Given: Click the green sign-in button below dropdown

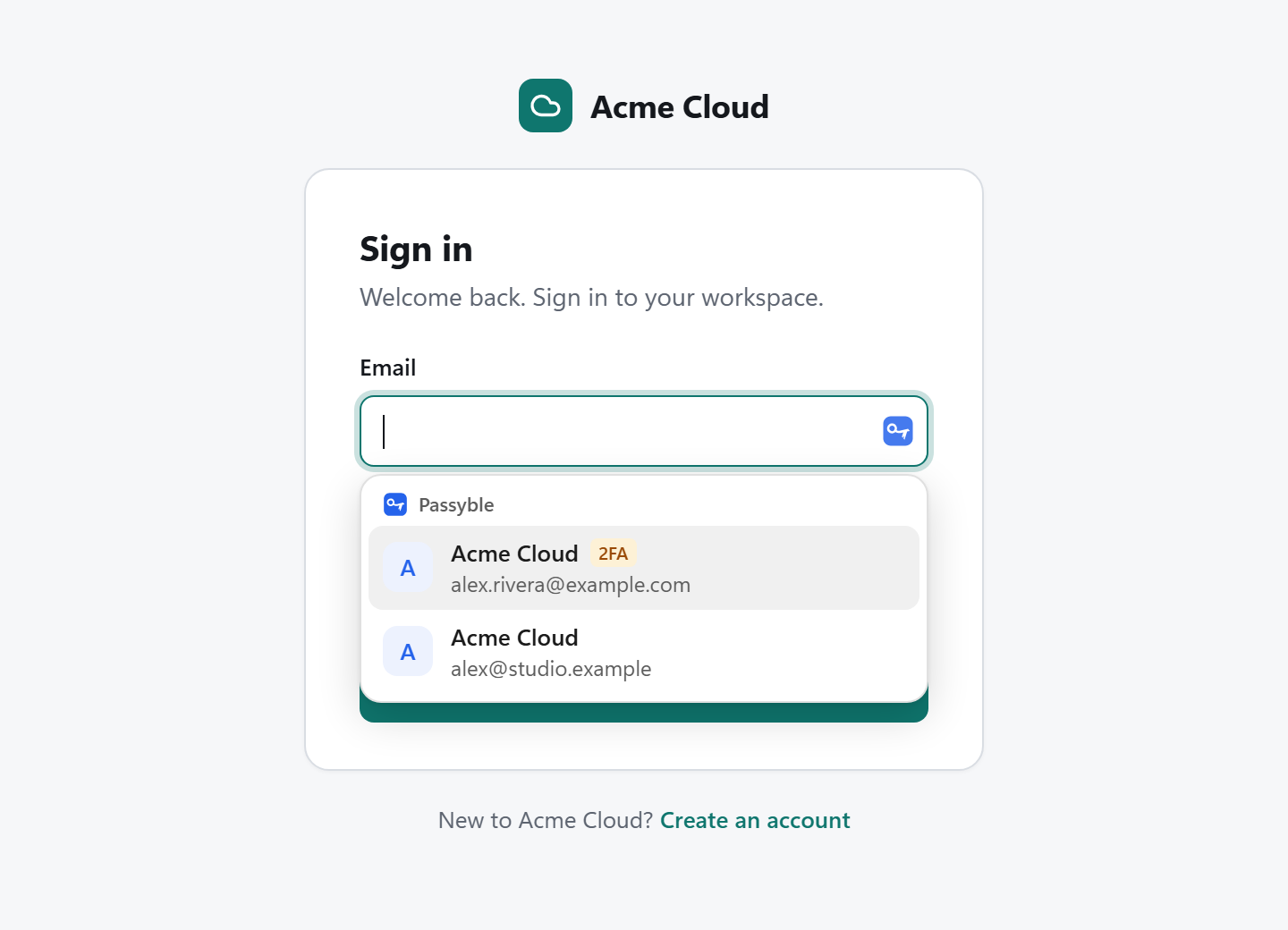Looking at the screenshot, I should [644, 713].
